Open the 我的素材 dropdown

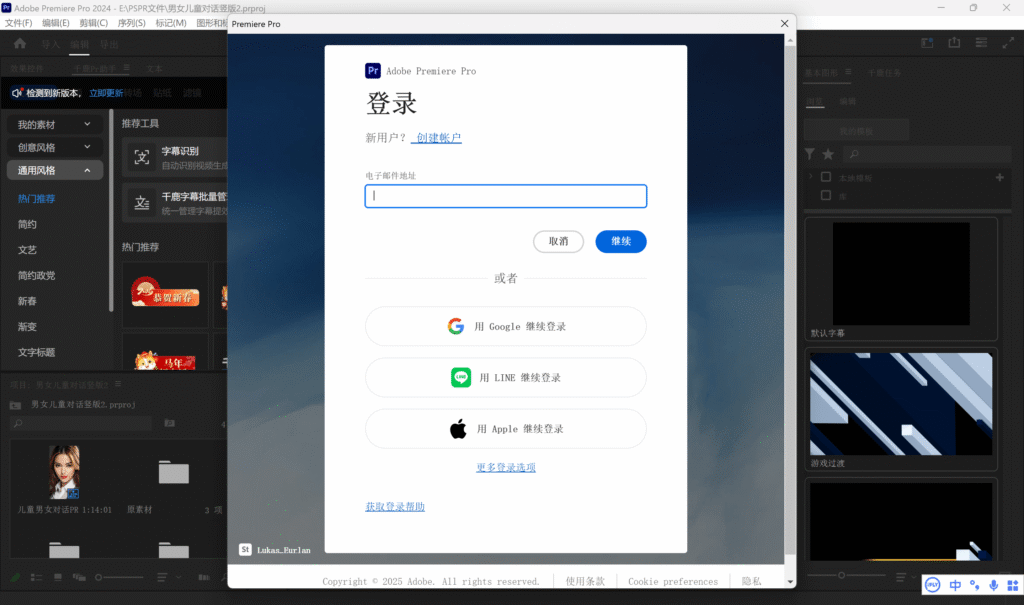[x=54, y=124]
